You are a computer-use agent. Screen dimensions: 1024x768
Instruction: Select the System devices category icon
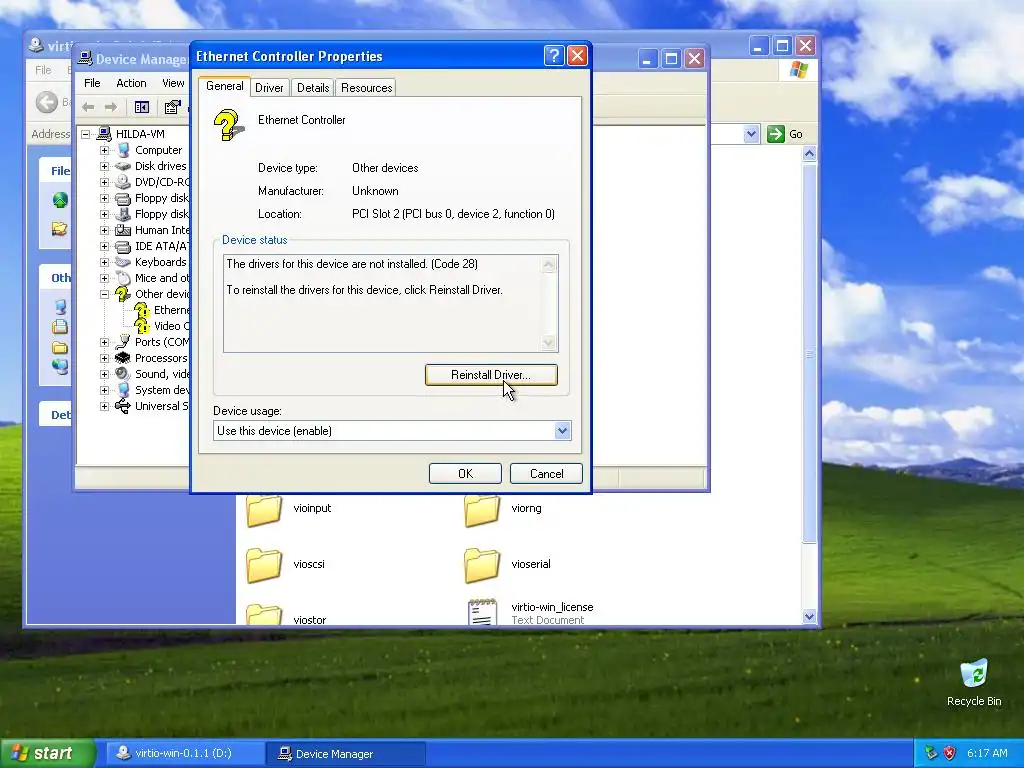123,390
